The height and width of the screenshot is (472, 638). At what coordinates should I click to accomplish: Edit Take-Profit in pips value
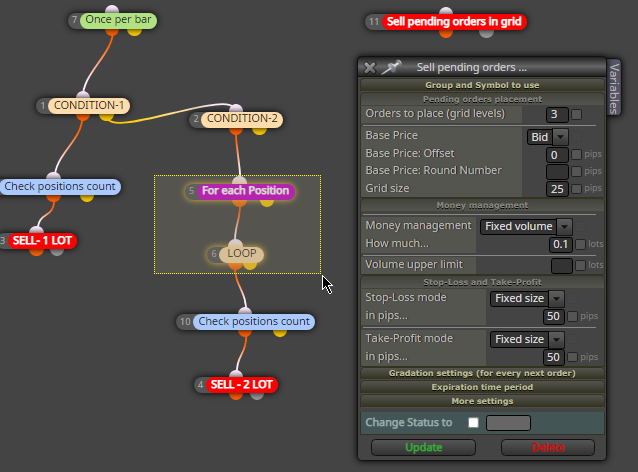click(553, 357)
